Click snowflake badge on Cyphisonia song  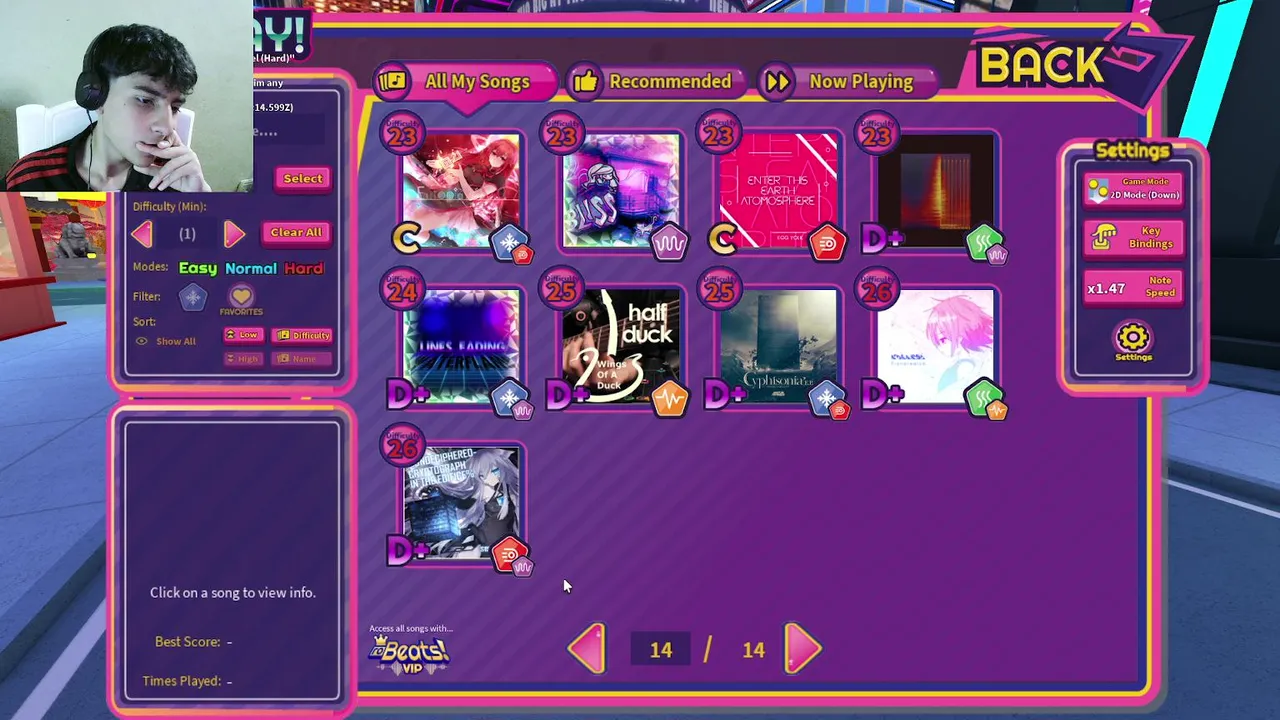[825, 398]
